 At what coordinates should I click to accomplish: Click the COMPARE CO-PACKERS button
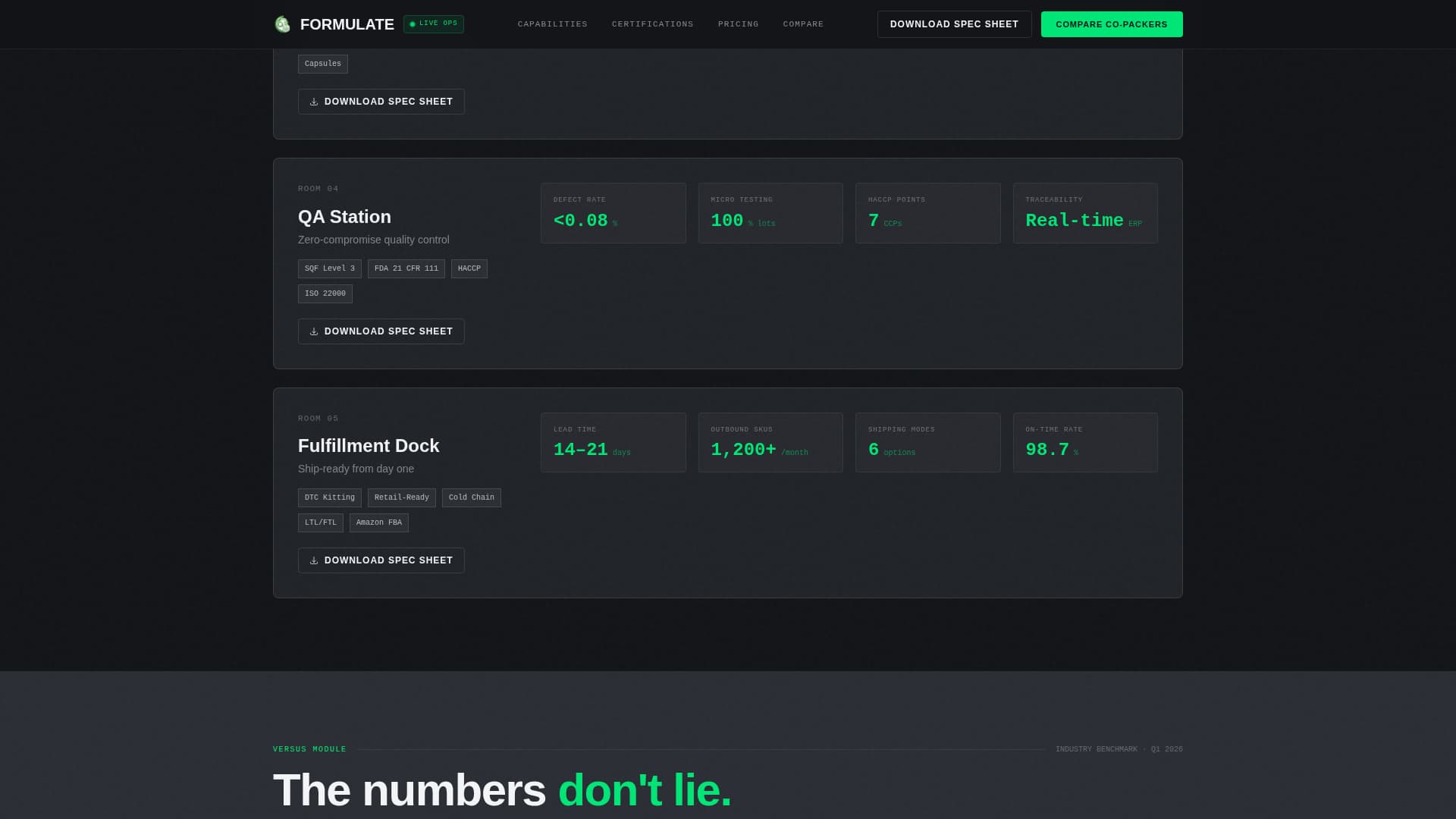pyautogui.click(x=1112, y=24)
